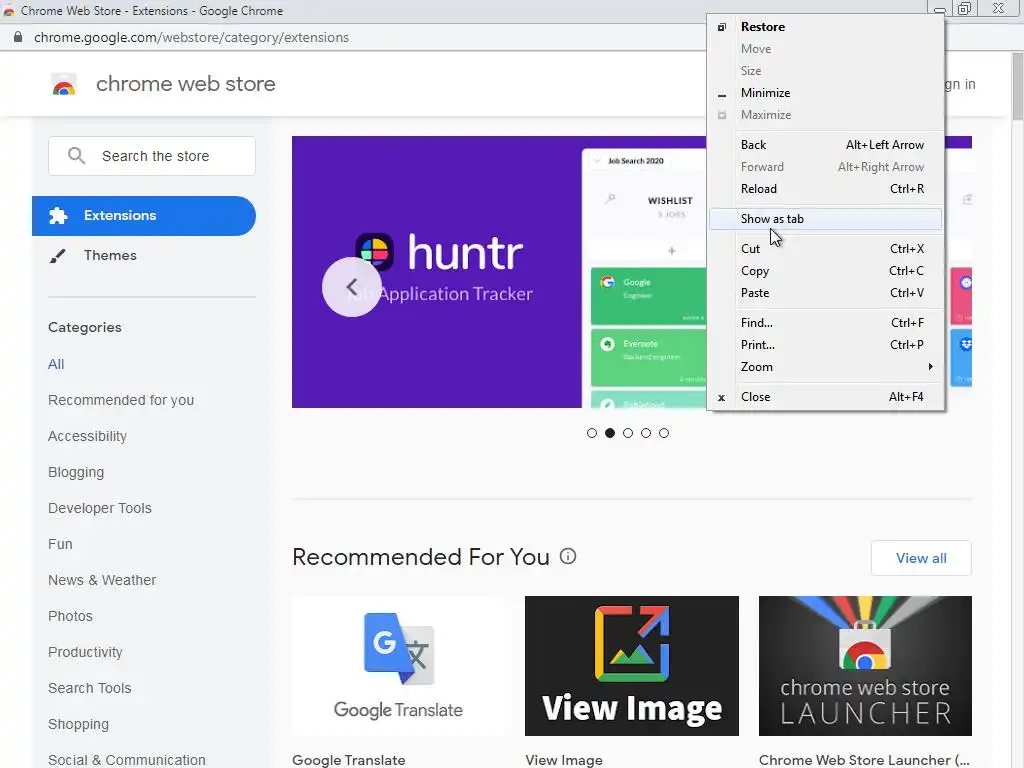Click the Extensions puzzle piece icon
This screenshot has height=768, width=1024.
click(x=58, y=216)
